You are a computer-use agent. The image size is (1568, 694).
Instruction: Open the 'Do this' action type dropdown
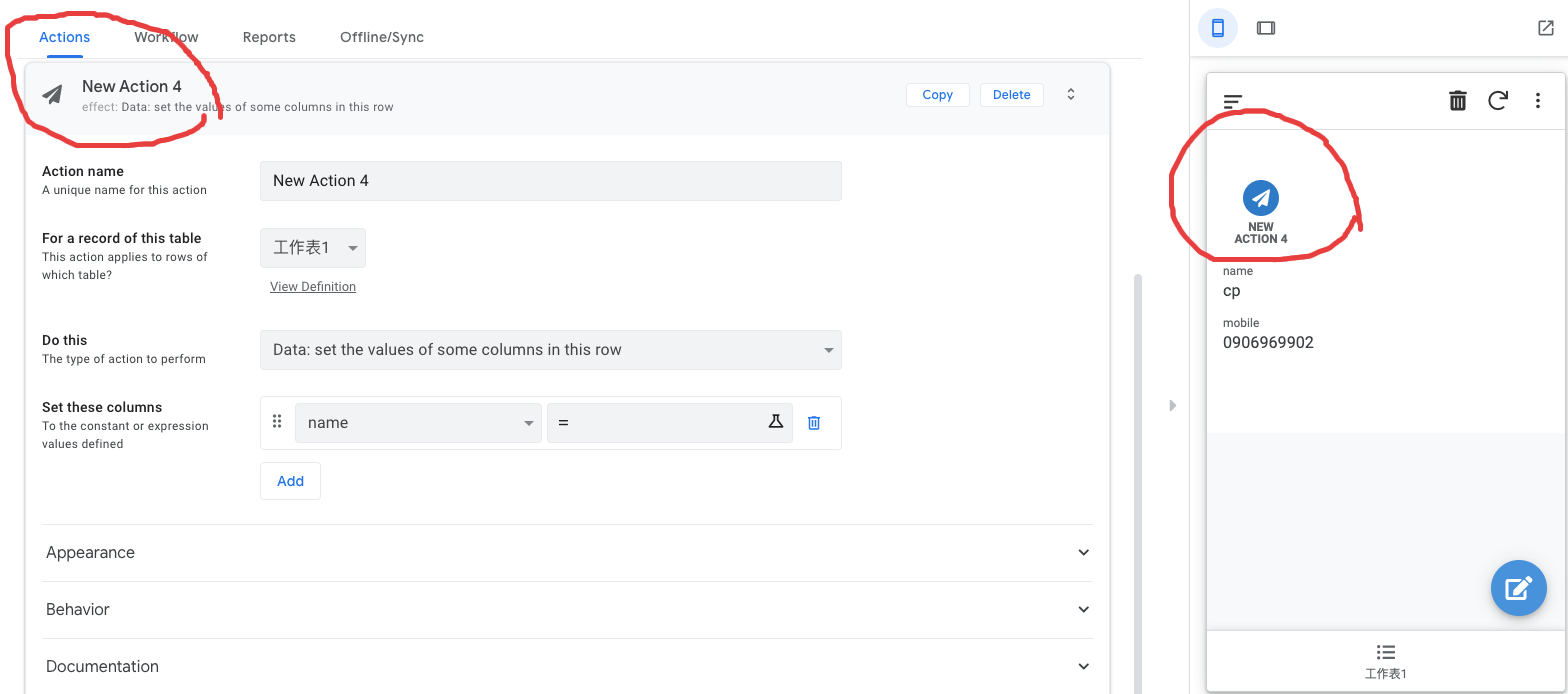pyautogui.click(x=550, y=350)
